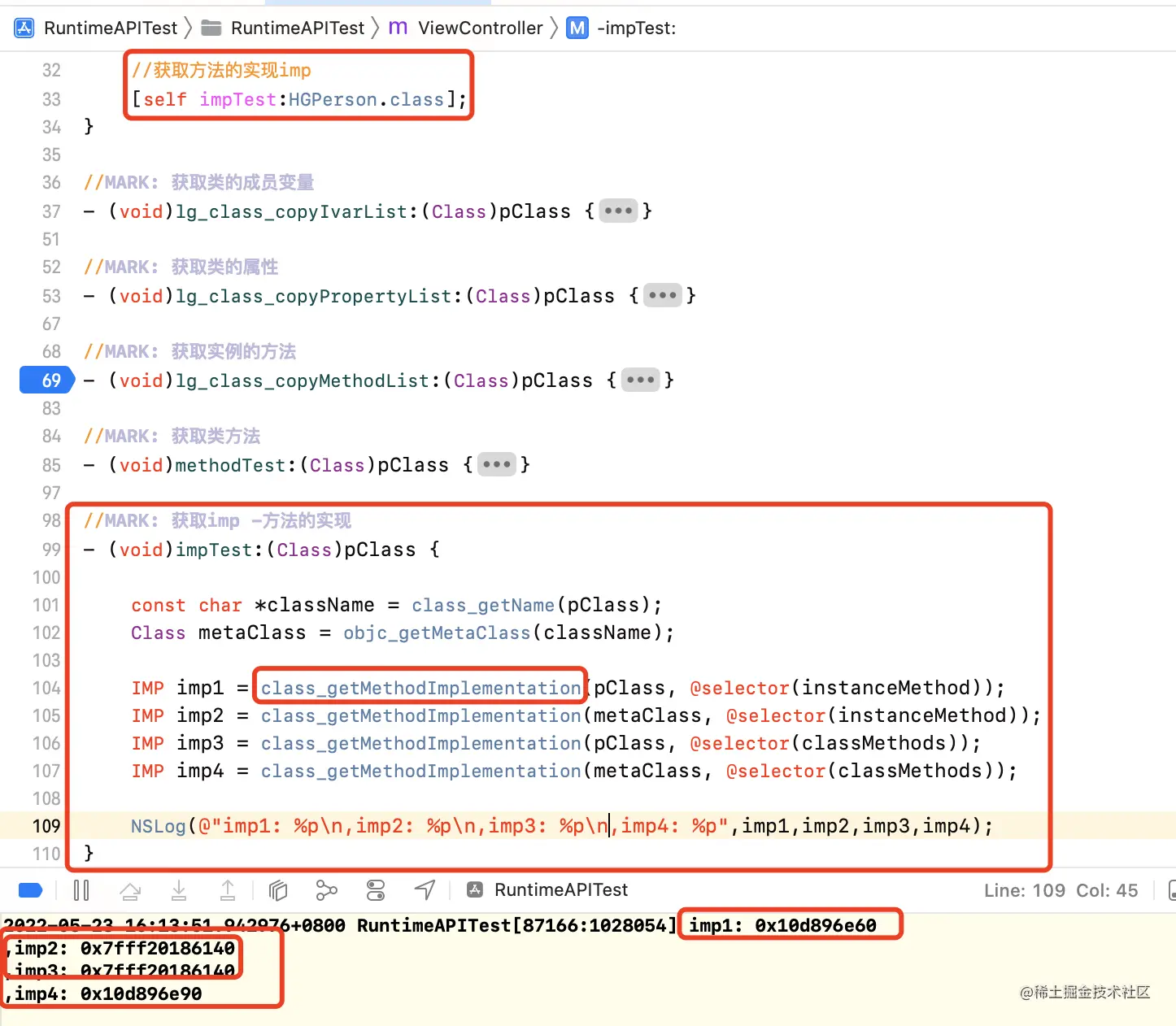Click line number 32 in gutter
1176x1026 pixels.
coord(51,71)
